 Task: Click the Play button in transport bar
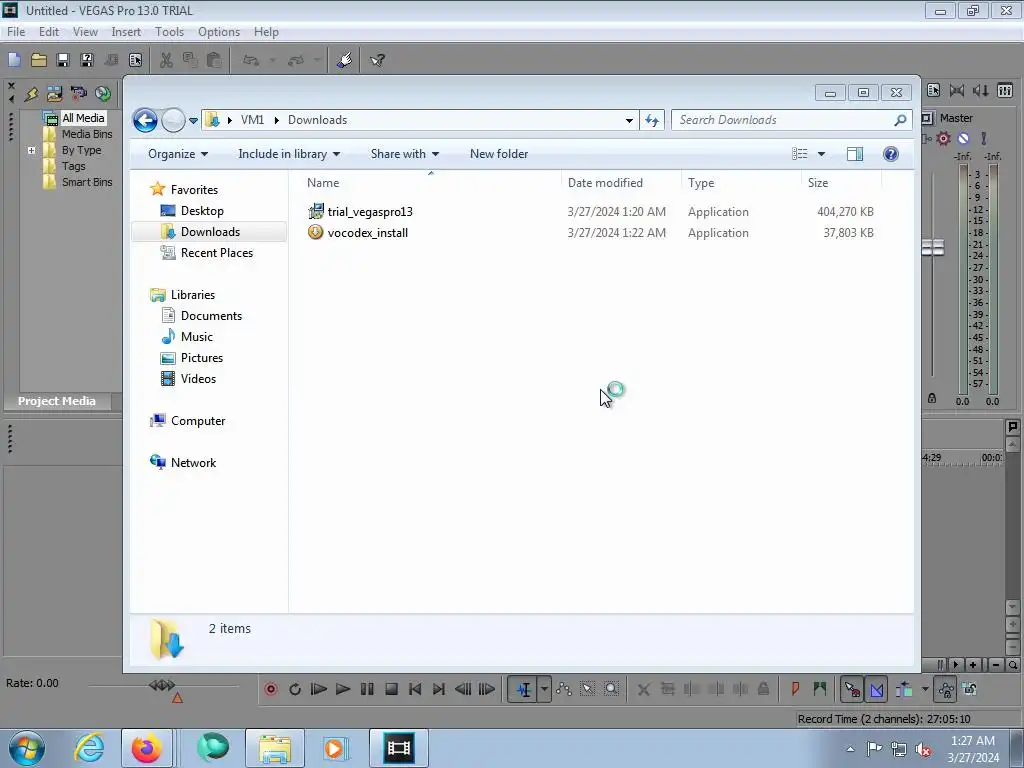pos(343,689)
